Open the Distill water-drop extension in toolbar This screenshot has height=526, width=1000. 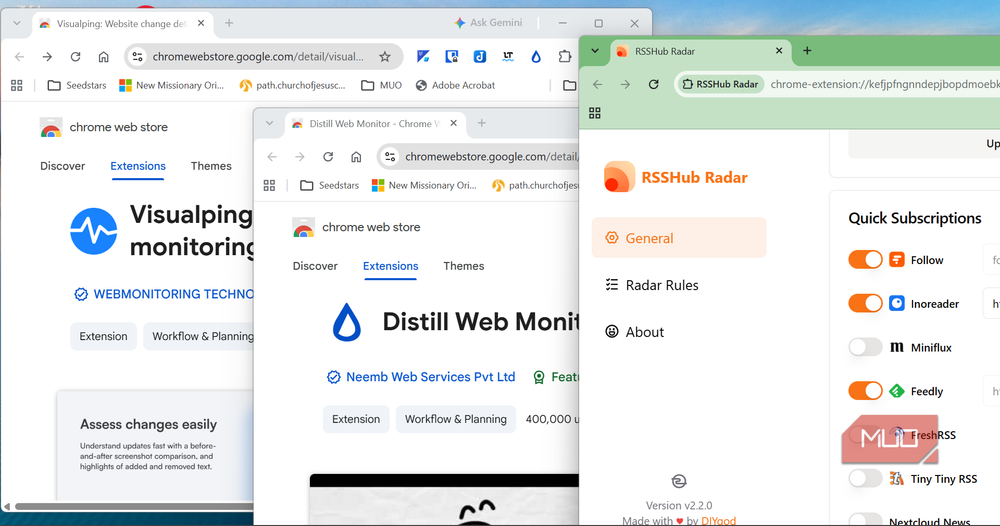[536, 57]
